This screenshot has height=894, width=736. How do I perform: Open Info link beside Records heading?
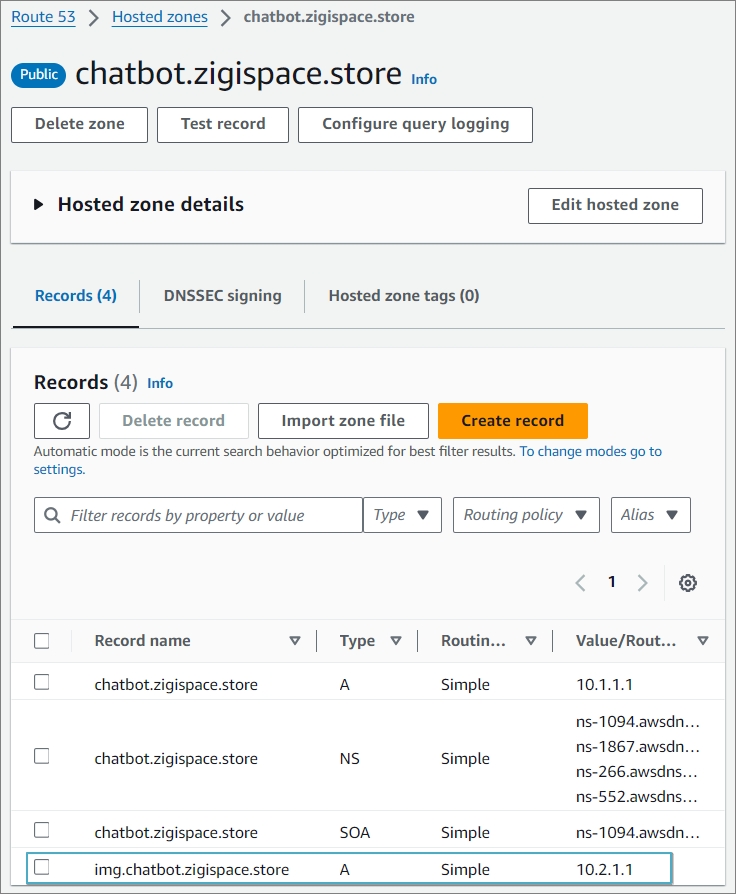(x=160, y=383)
